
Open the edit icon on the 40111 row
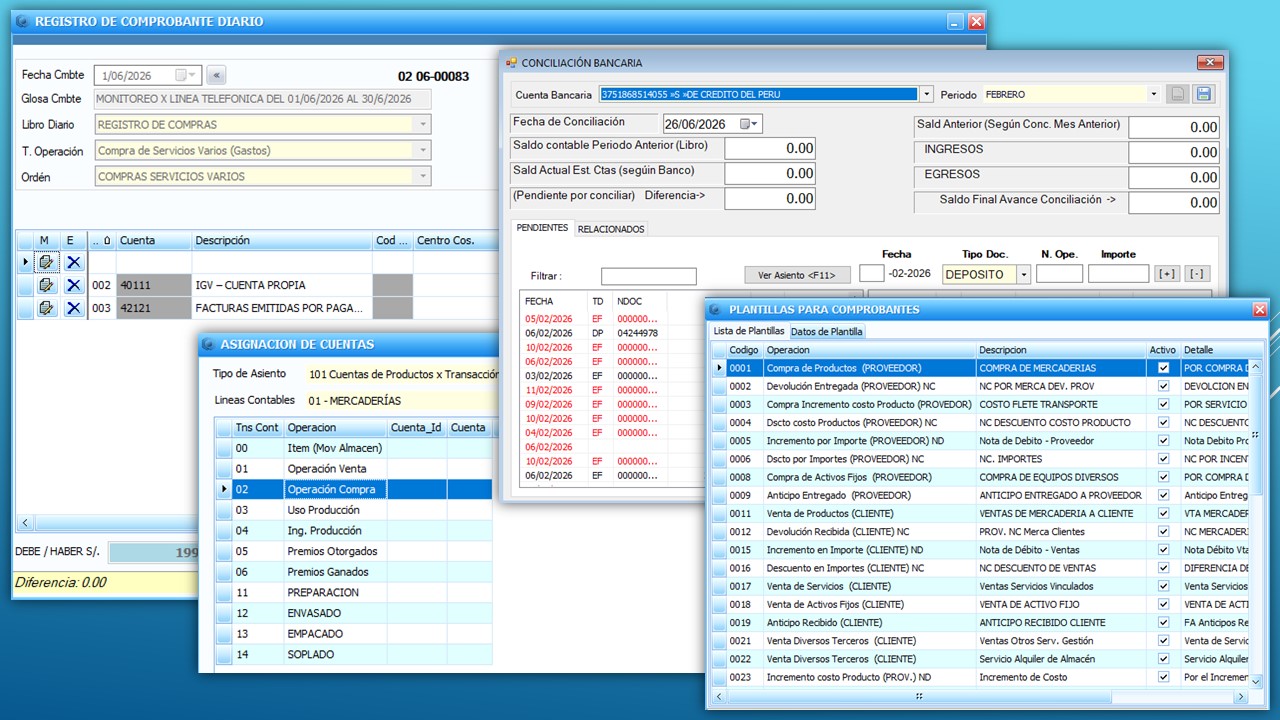tap(45, 285)
